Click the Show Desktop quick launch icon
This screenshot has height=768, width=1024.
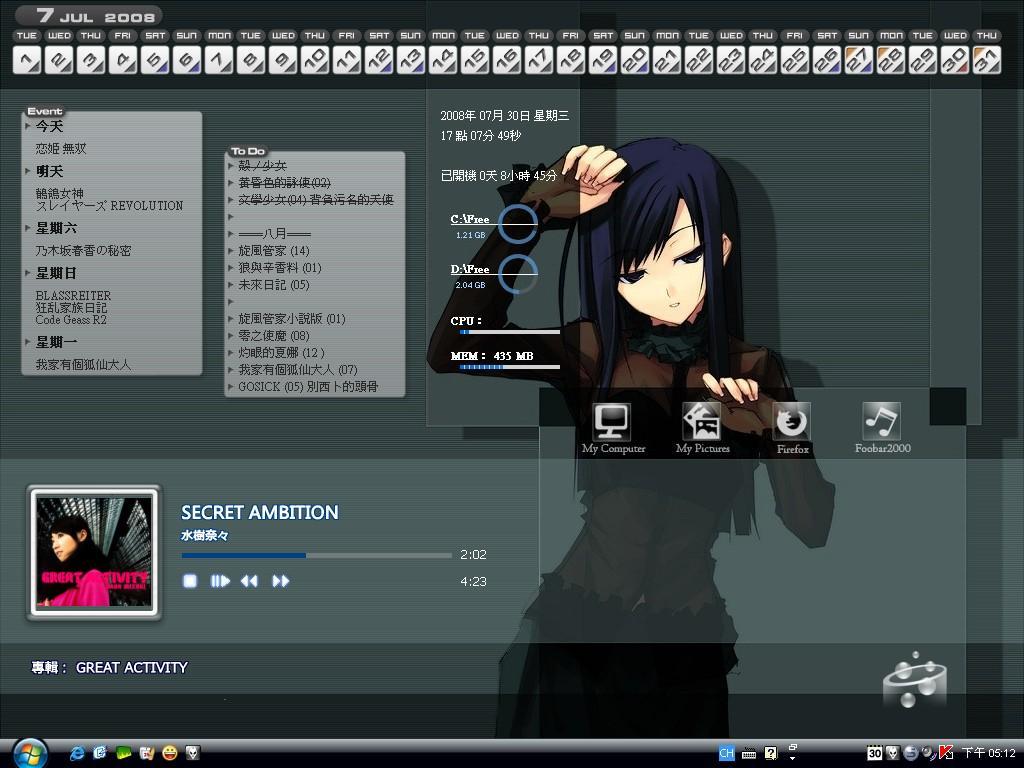[100, 753]
